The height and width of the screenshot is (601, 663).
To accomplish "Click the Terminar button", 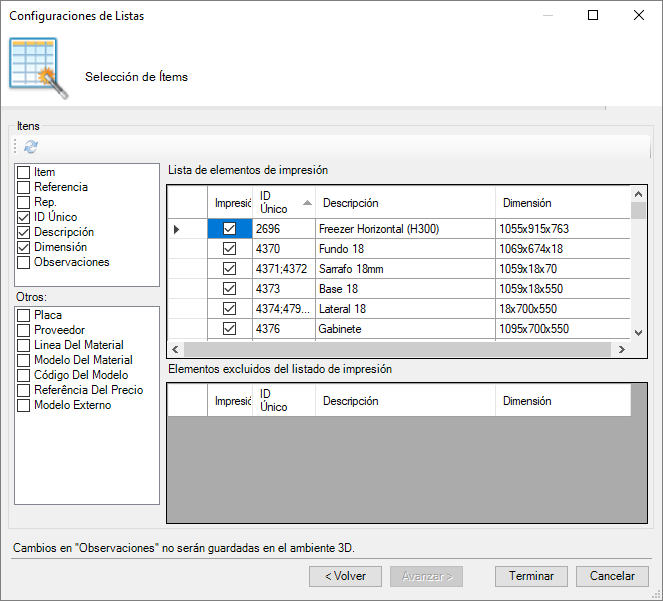I will coord(531,576).
